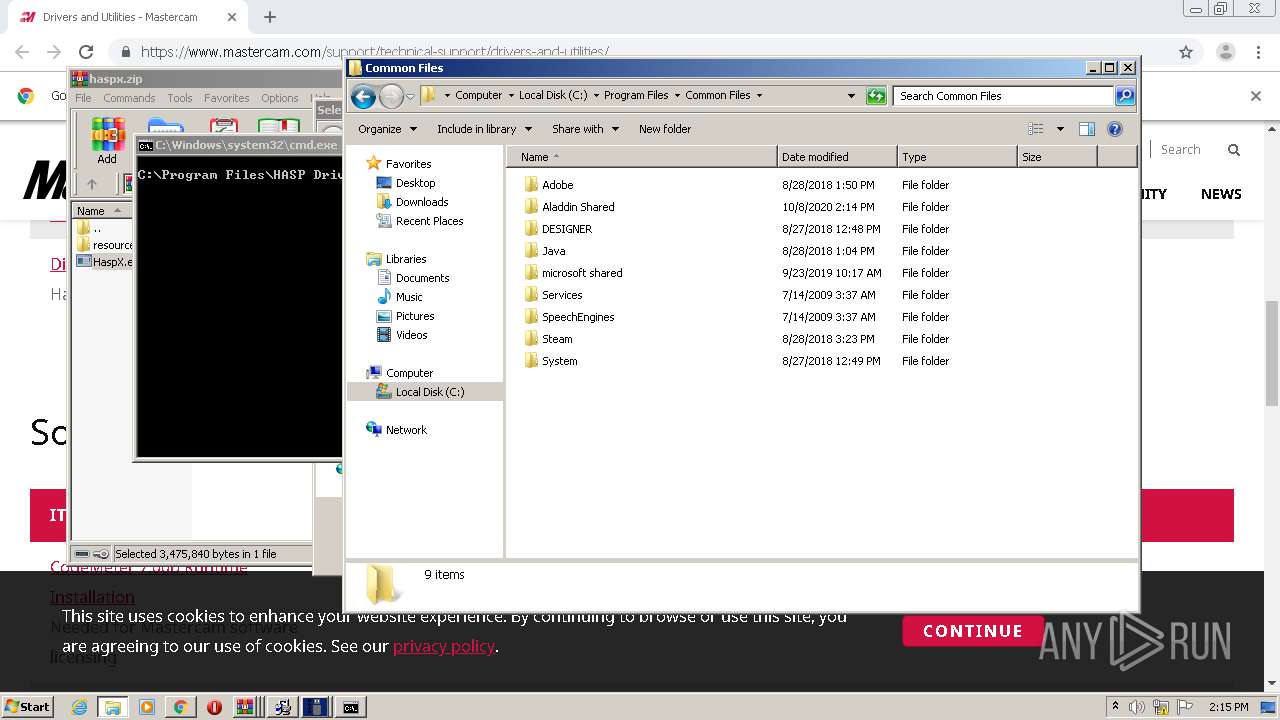Screen dimensions: 1280x720
Task: Open the privacy policy link
Action: 444,646
